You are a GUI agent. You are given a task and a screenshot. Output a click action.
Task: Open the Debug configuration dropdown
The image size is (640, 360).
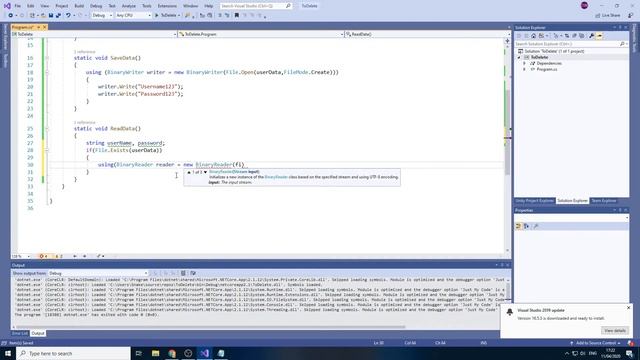coord(102,16)
